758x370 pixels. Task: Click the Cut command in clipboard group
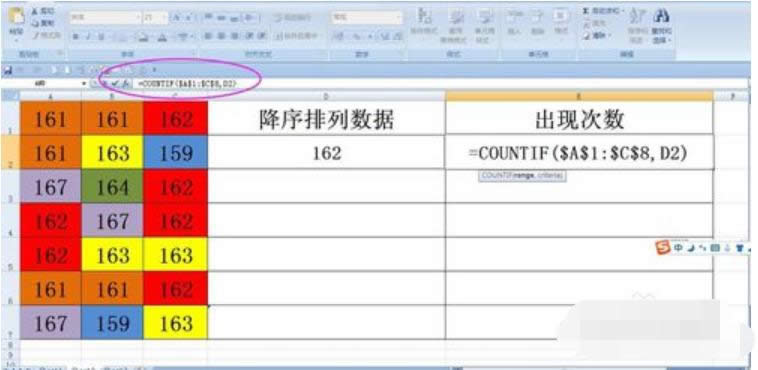[x=43, y=11]
